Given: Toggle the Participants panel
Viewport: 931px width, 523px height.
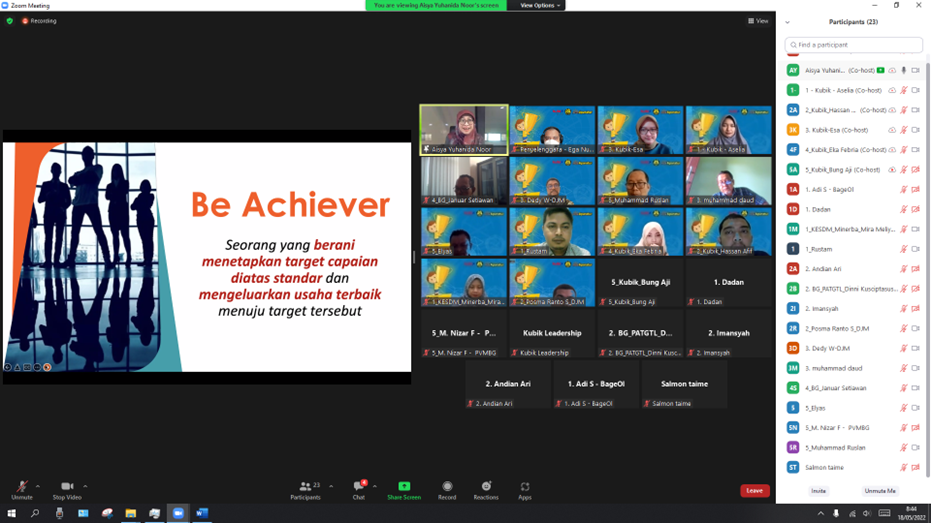Looking at the screenshot, I should pos(306,490).
